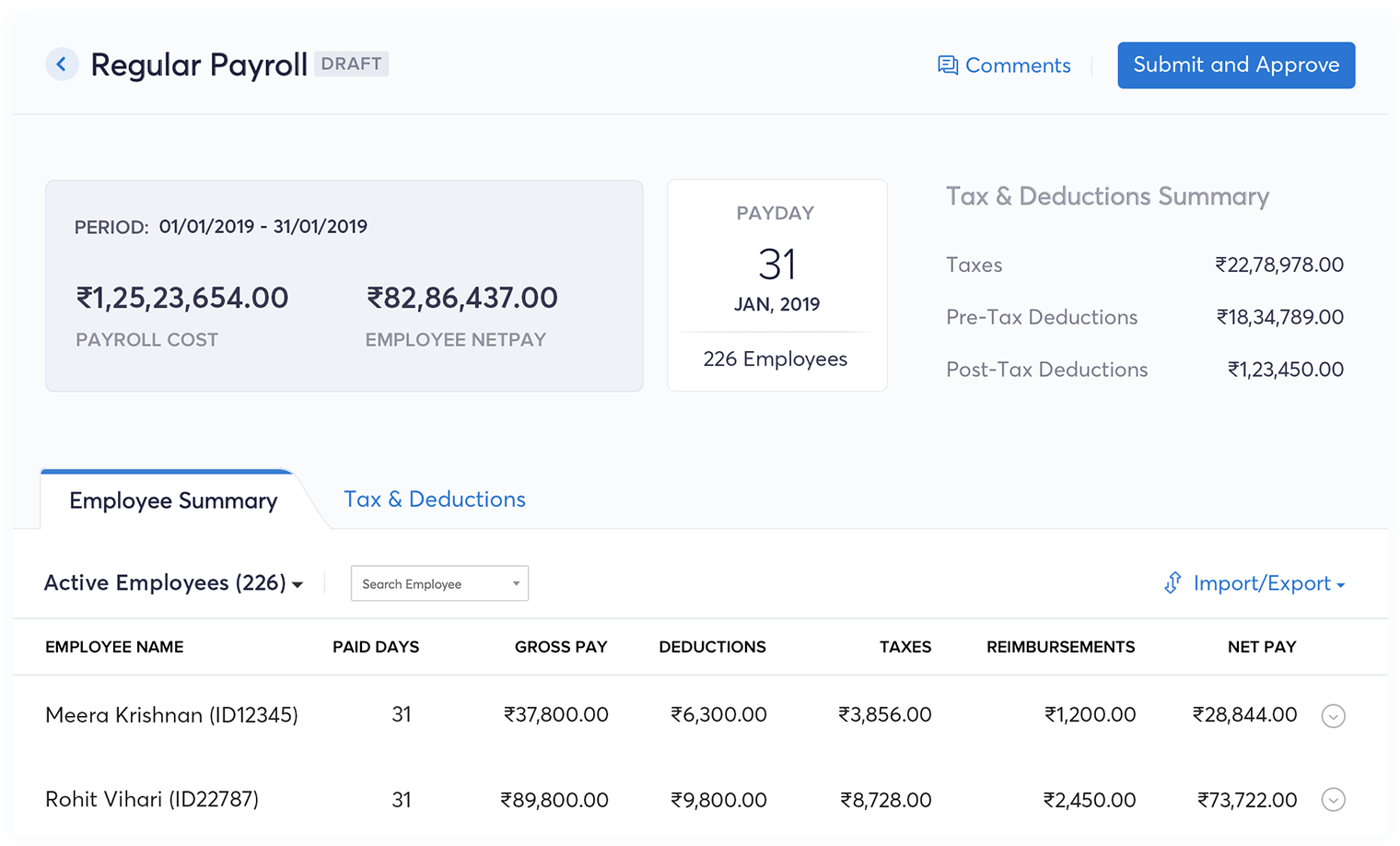
Task: Click the Payday card showing 31 JAN
Action: [x=776, y=285]
